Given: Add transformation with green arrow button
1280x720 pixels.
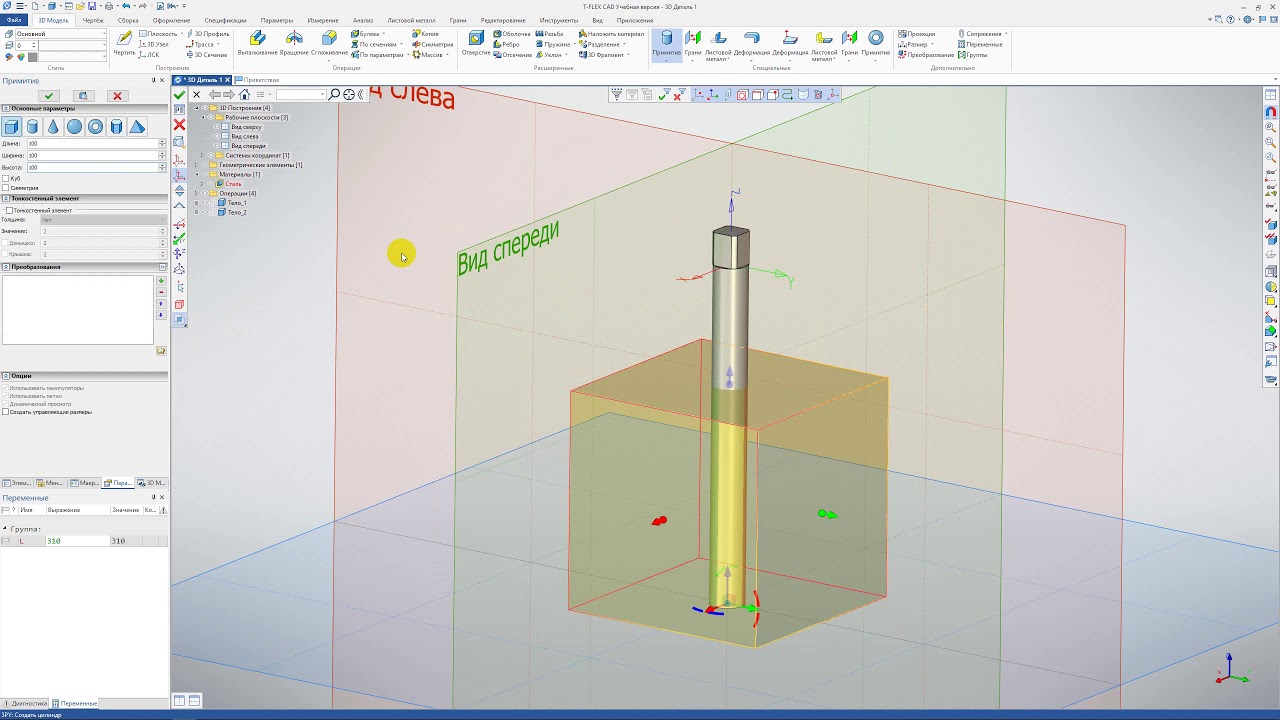Looking at the screenshot, I should coord(161,281).
